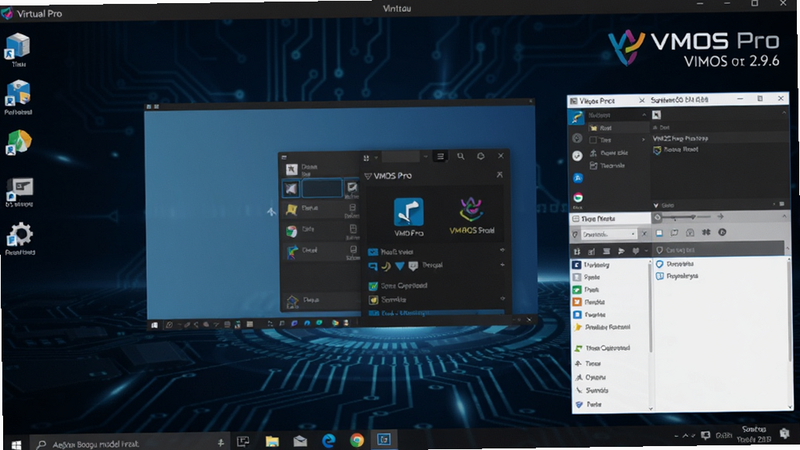The height and width of the screenshot is (450, 800).
Task: Select the blue round icon in right sidebar
Action: click(x=578, y=178)
